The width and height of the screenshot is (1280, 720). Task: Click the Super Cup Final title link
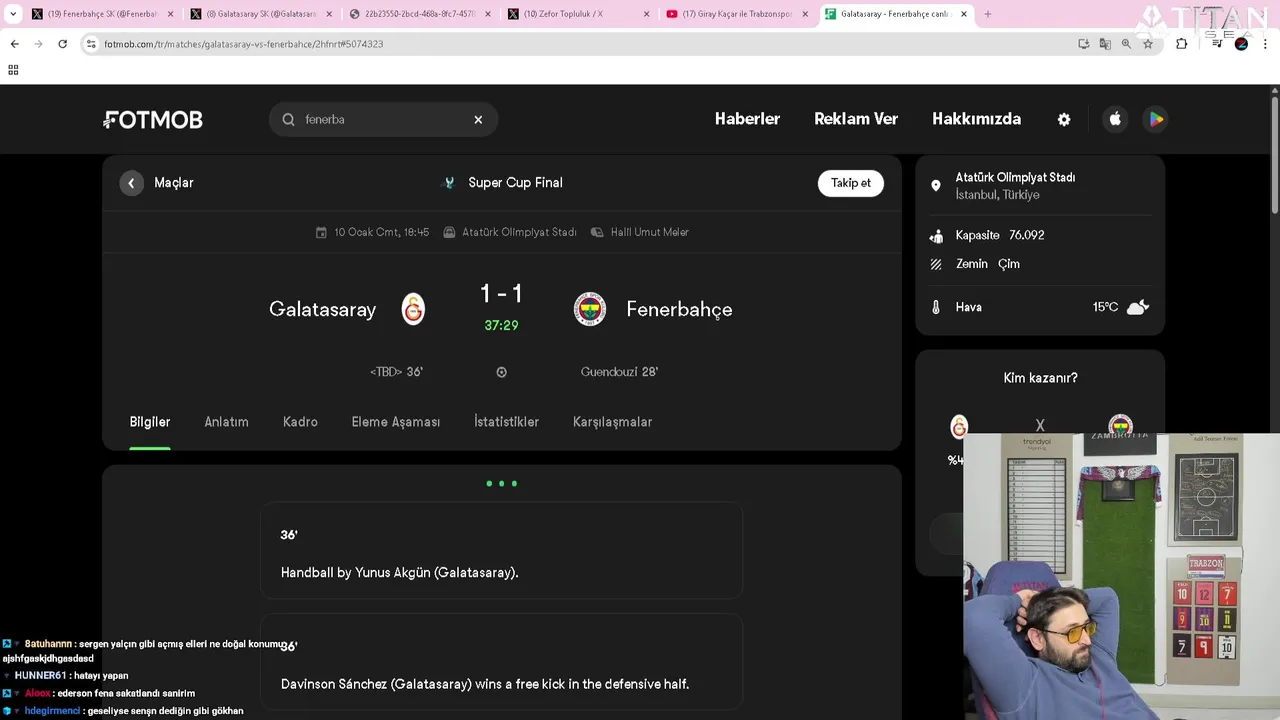coord(515,183)
